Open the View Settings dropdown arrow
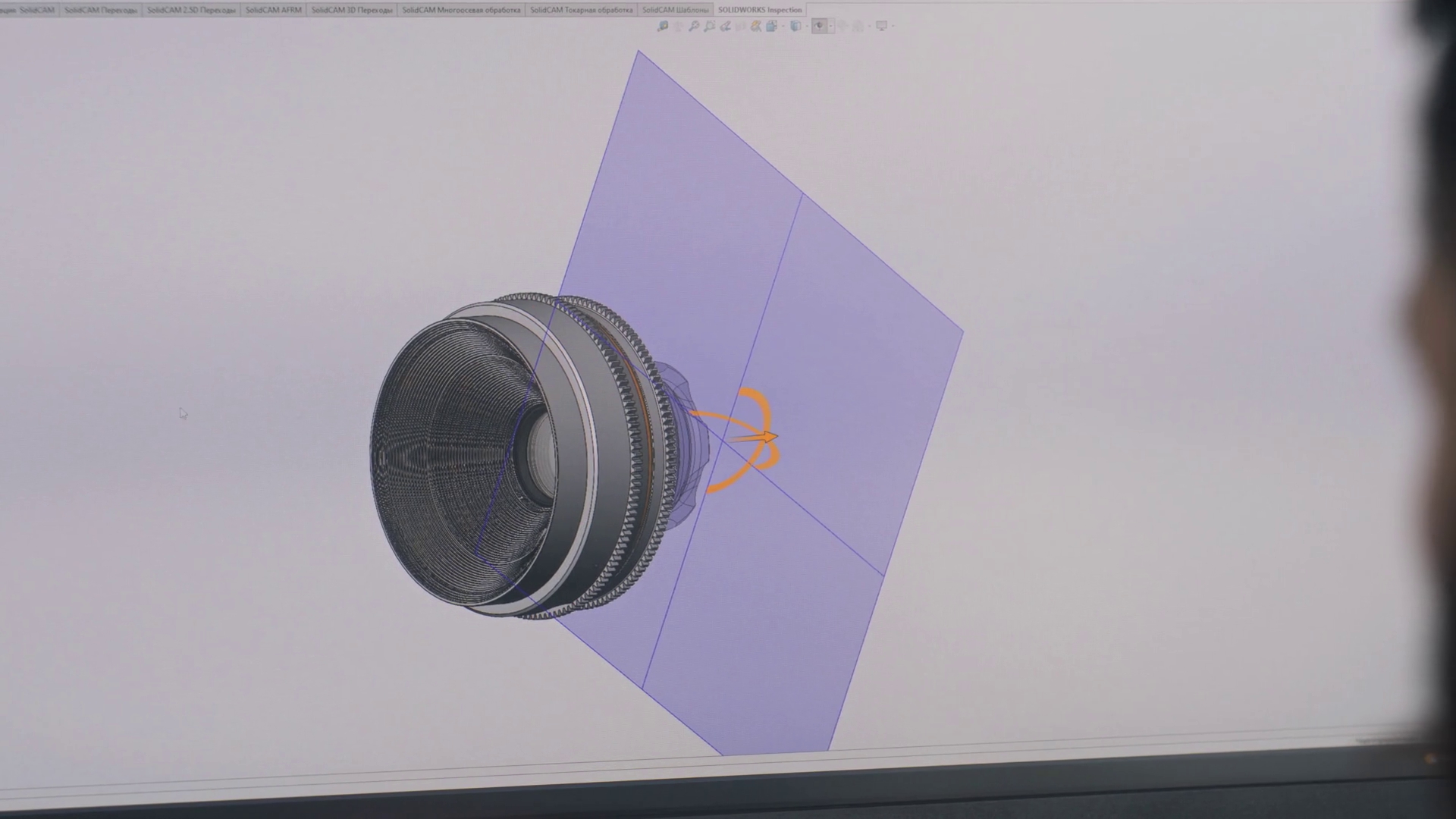The height and width of the screenshot is (819, 1456). pos(893,27)
